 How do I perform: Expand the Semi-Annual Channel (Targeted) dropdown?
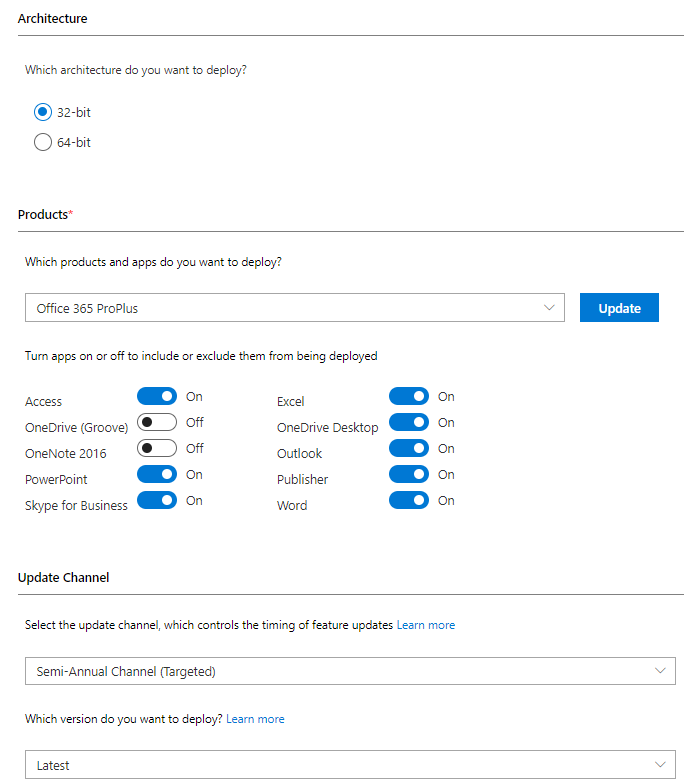pos(350,672)
